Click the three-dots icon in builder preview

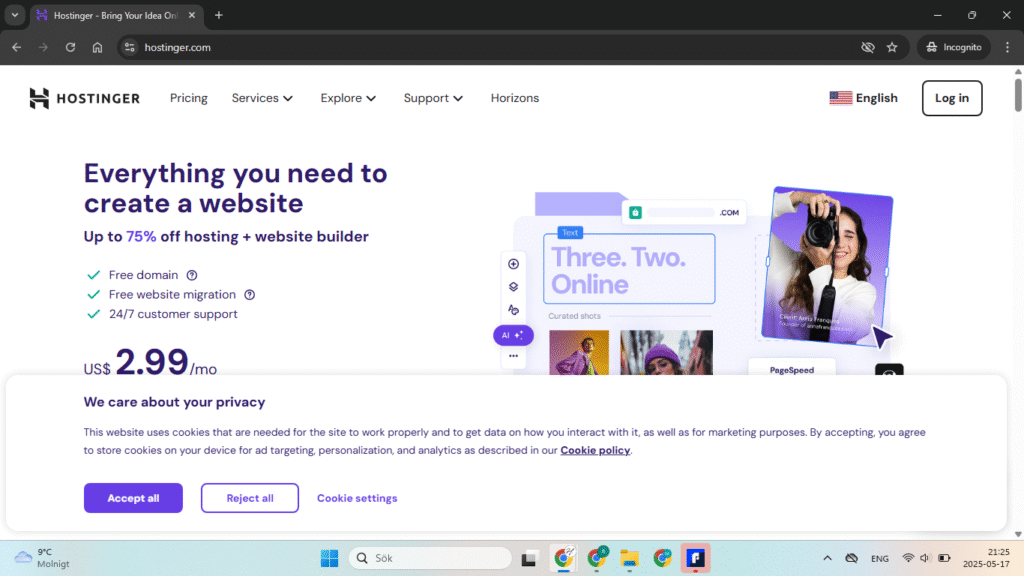[513, 356]
